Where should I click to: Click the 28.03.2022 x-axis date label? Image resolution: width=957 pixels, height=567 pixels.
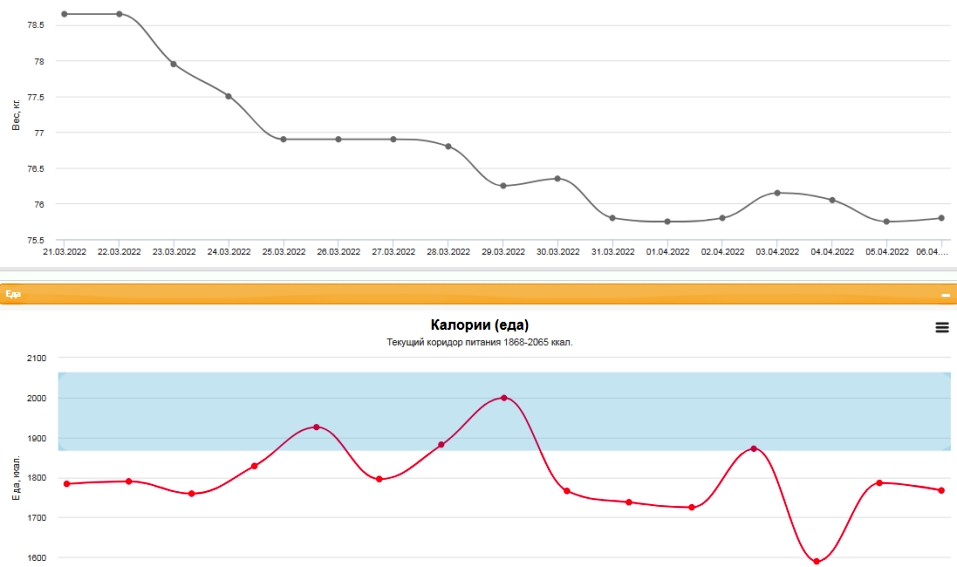[449, 252]
